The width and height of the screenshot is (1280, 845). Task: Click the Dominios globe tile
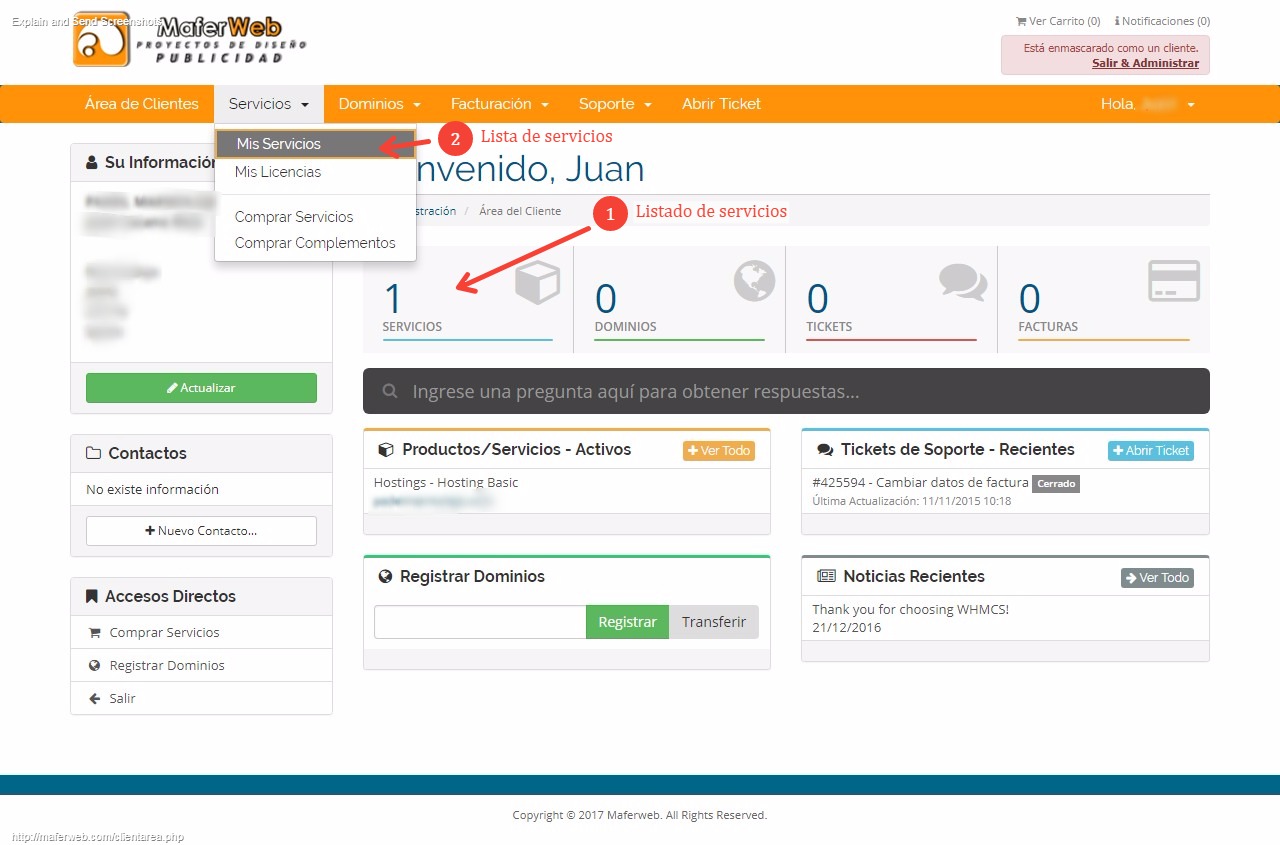[679, 300]
